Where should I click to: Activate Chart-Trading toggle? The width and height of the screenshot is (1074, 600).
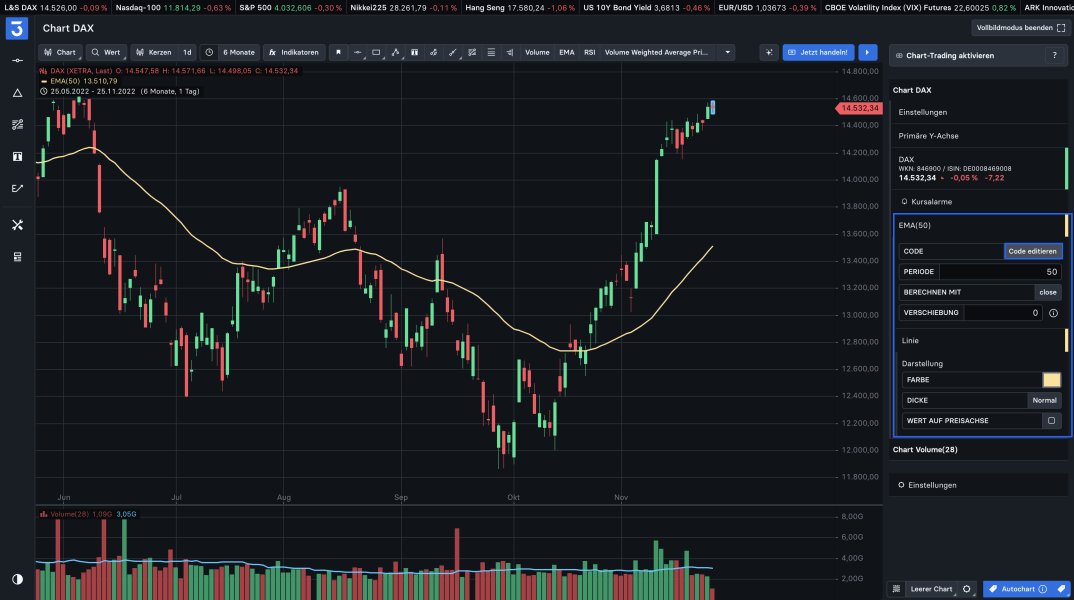coord(943,56)
